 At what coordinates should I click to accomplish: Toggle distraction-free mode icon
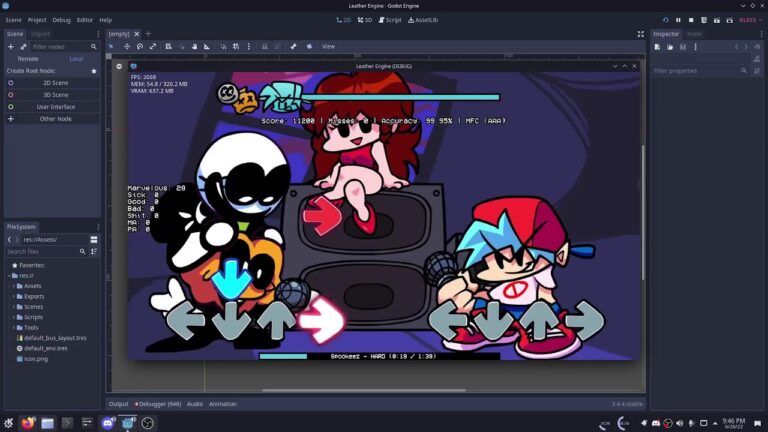tap(641, 34)
